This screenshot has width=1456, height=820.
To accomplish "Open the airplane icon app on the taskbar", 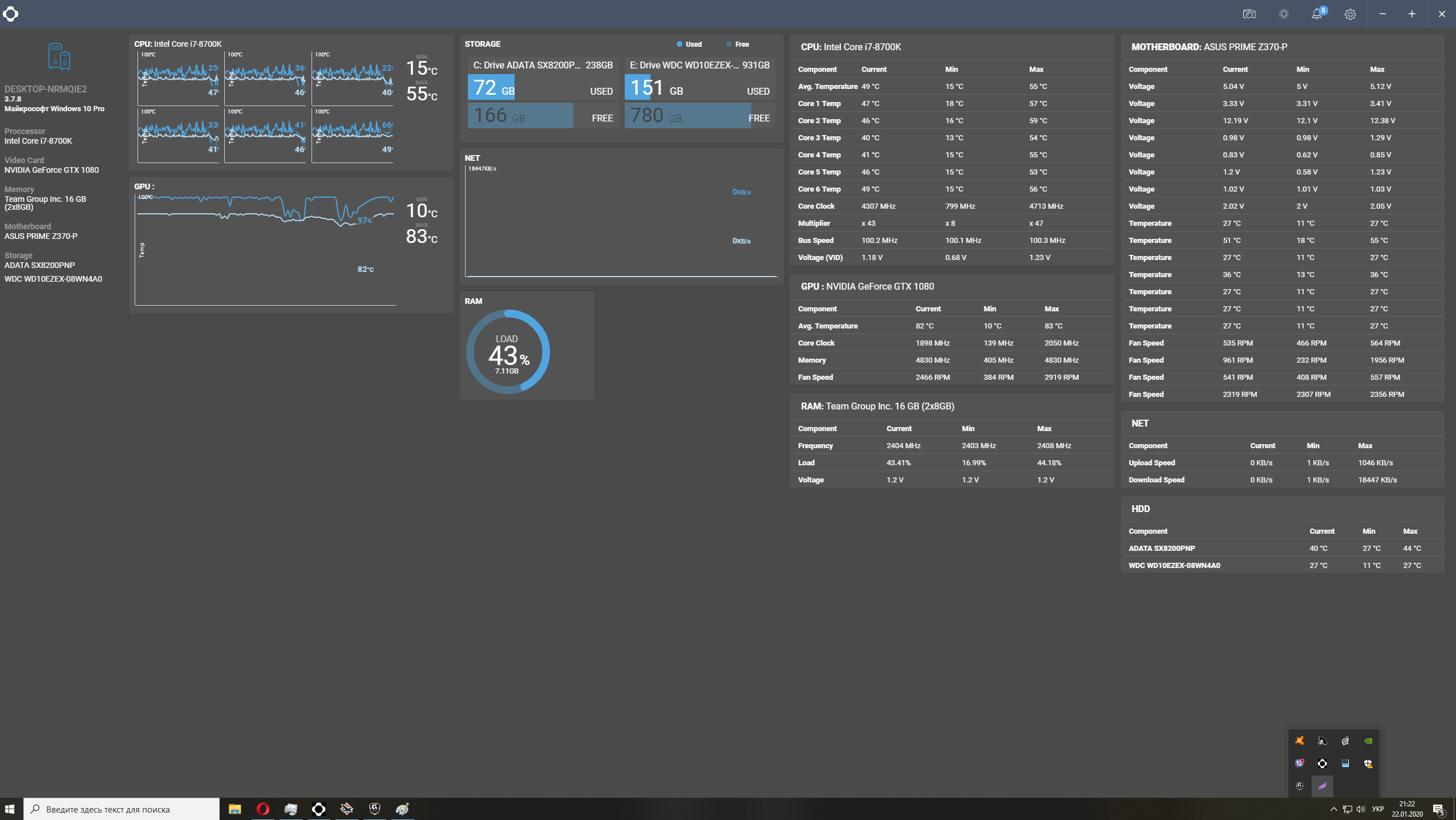I will [346, 809].
